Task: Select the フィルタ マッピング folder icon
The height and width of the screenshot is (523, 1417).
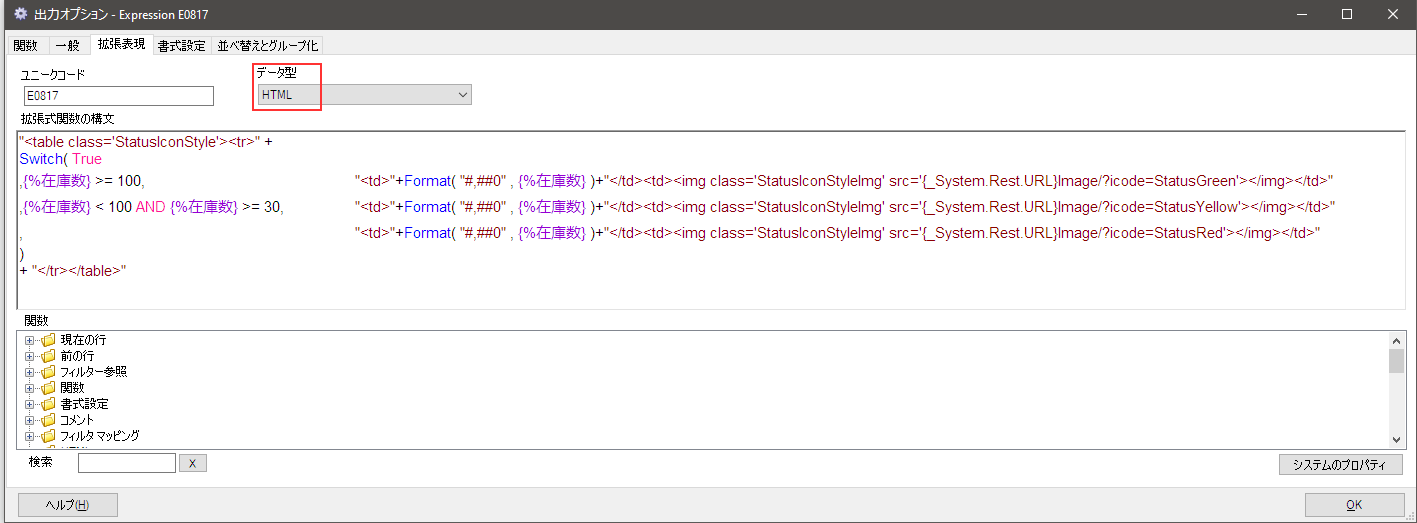Action: click(x=48, y=436)
